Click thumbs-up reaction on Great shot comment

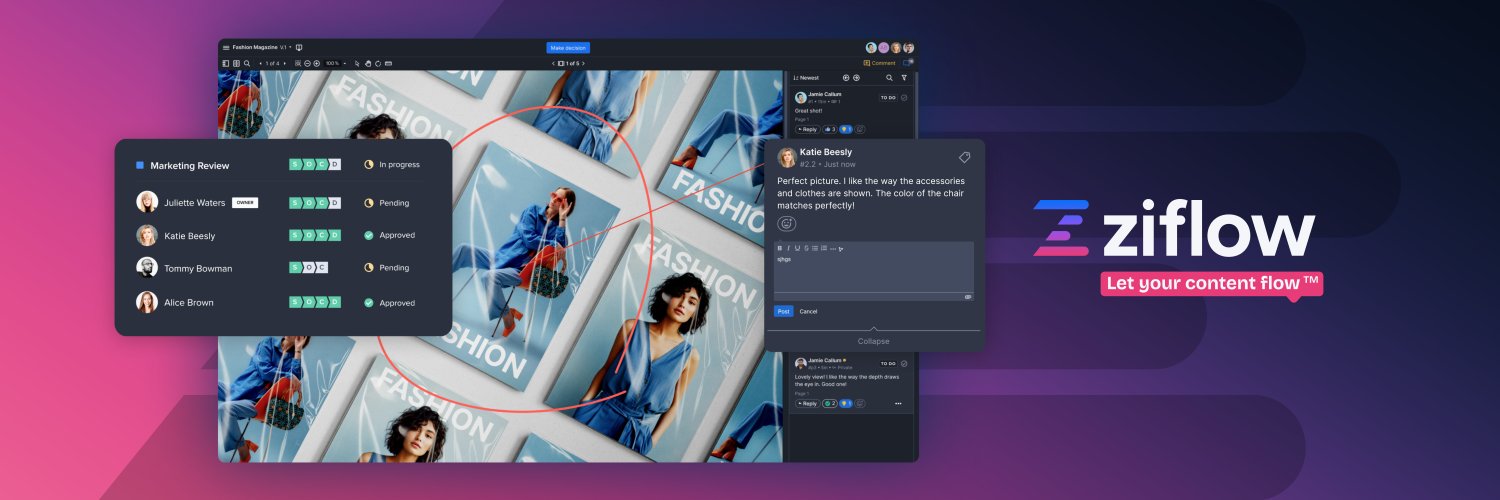829,129
